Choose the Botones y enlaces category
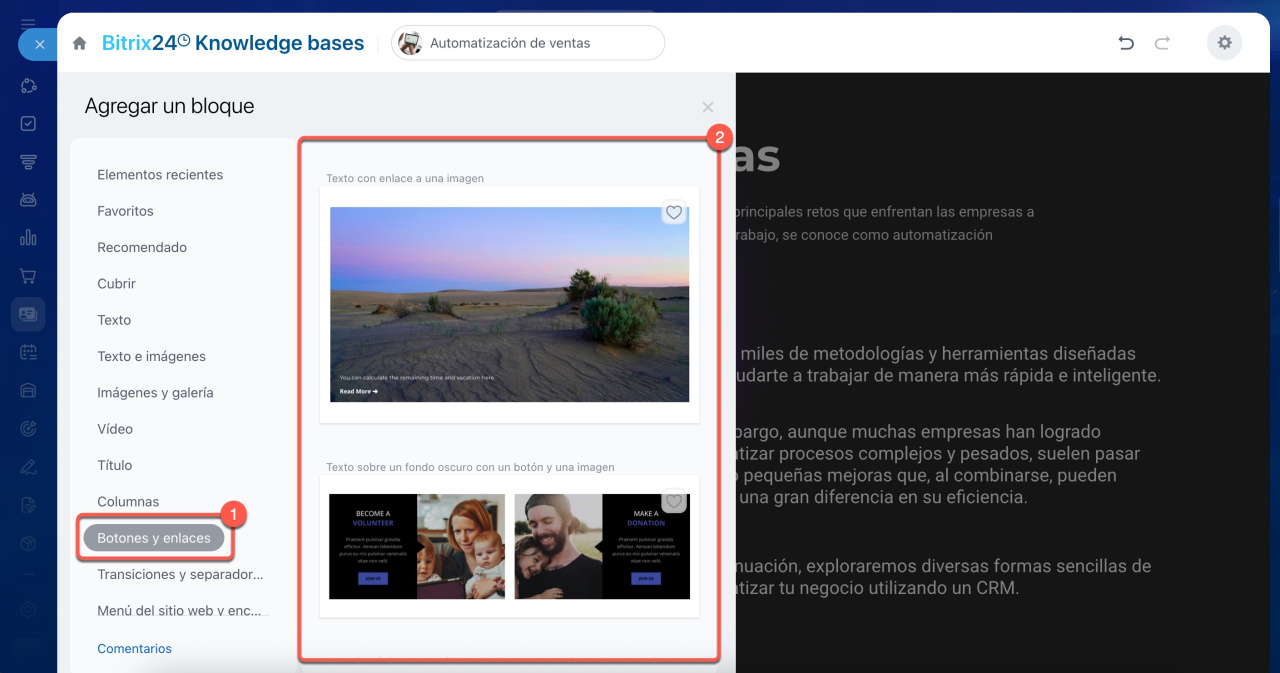The image size is (1280, 673). 154,538
